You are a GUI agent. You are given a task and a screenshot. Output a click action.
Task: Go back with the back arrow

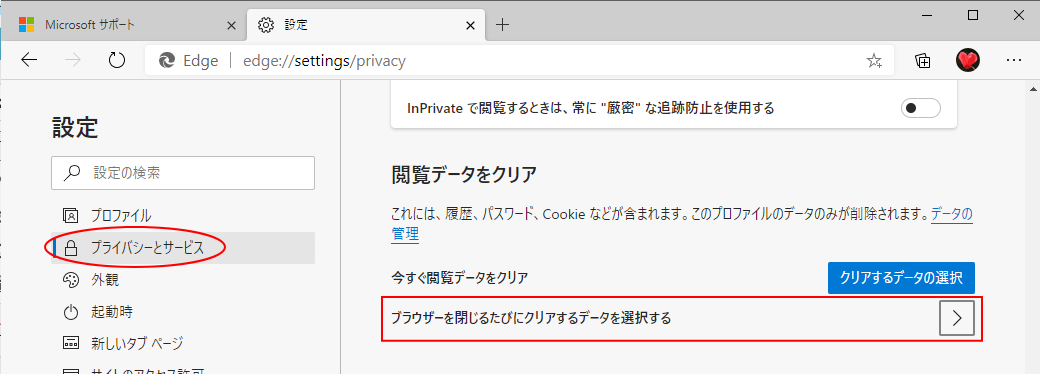coord(29,61)
